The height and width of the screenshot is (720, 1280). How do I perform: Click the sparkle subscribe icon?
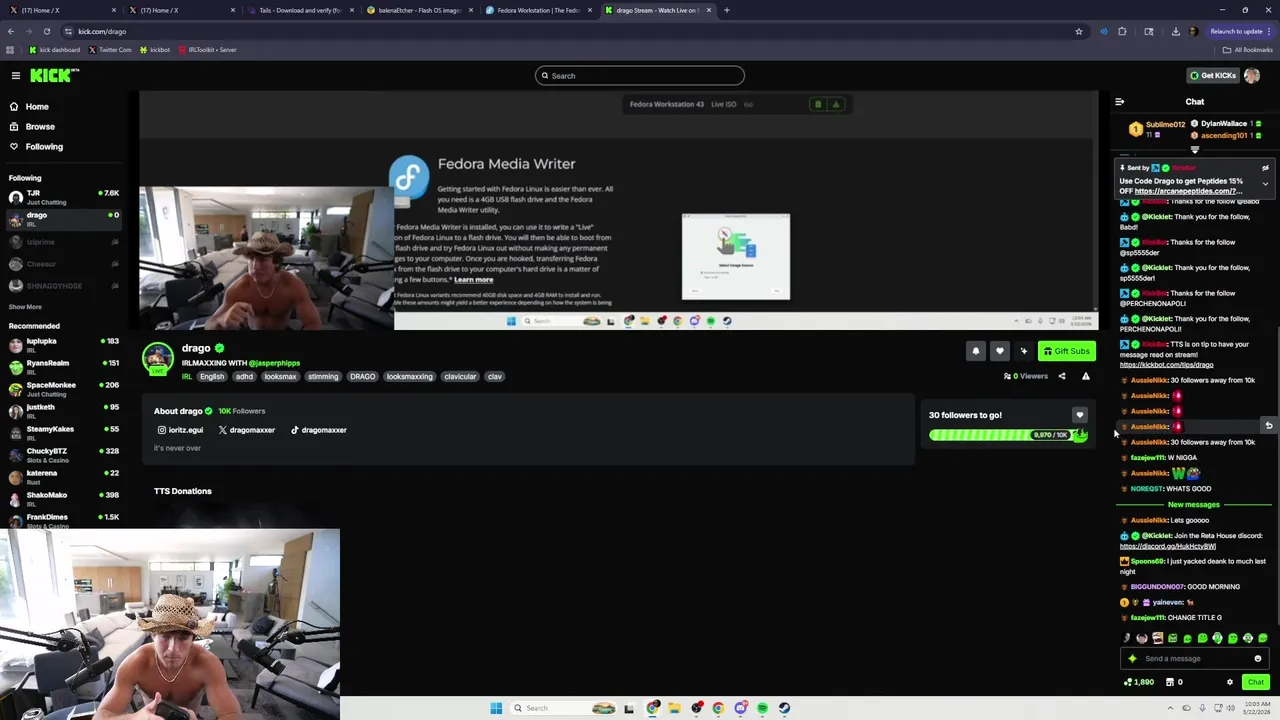(x=1023, y=351)
